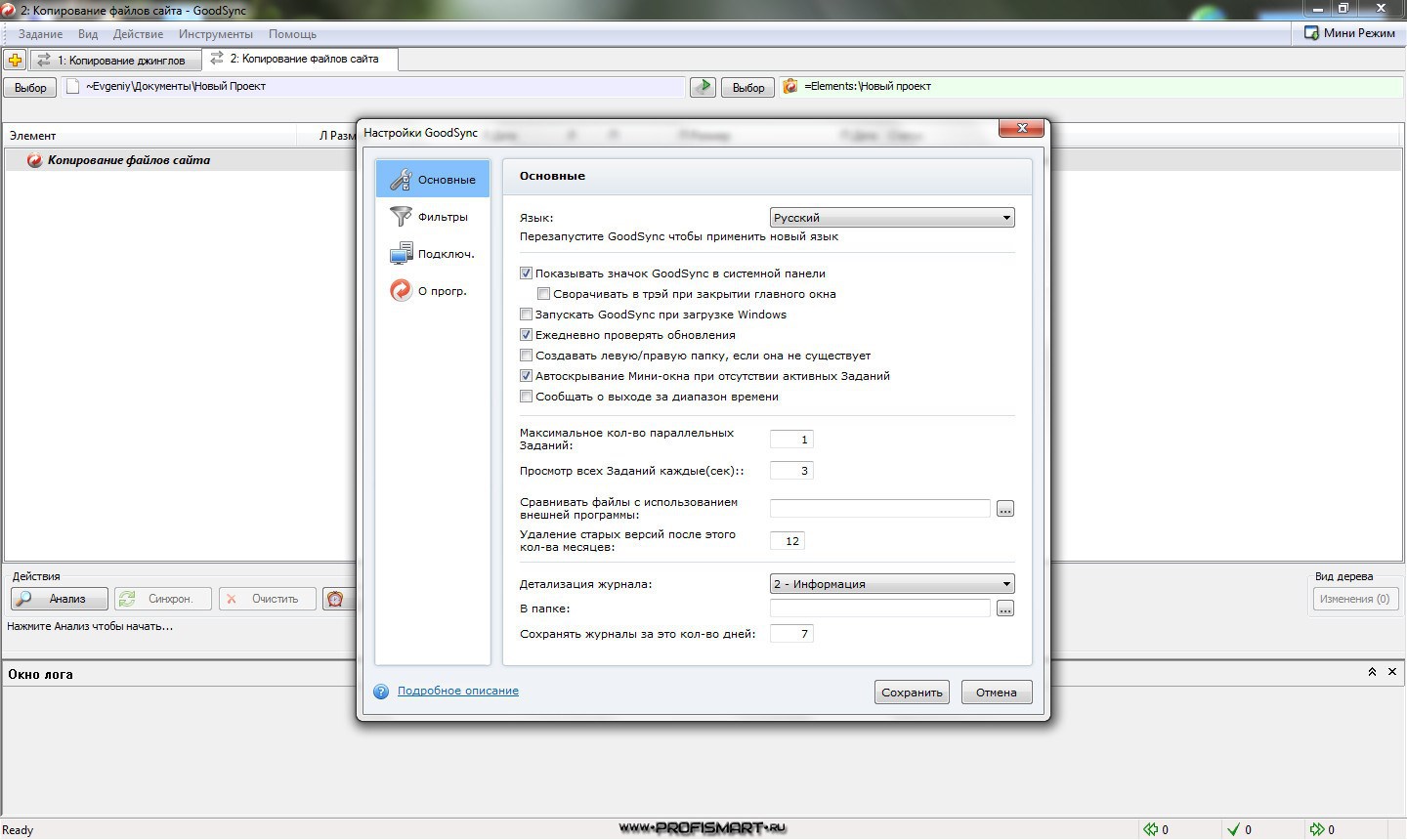This screenshot has height=840, width=1407.
Task: Click the Синхрон. button
Action: click(163, 599)
